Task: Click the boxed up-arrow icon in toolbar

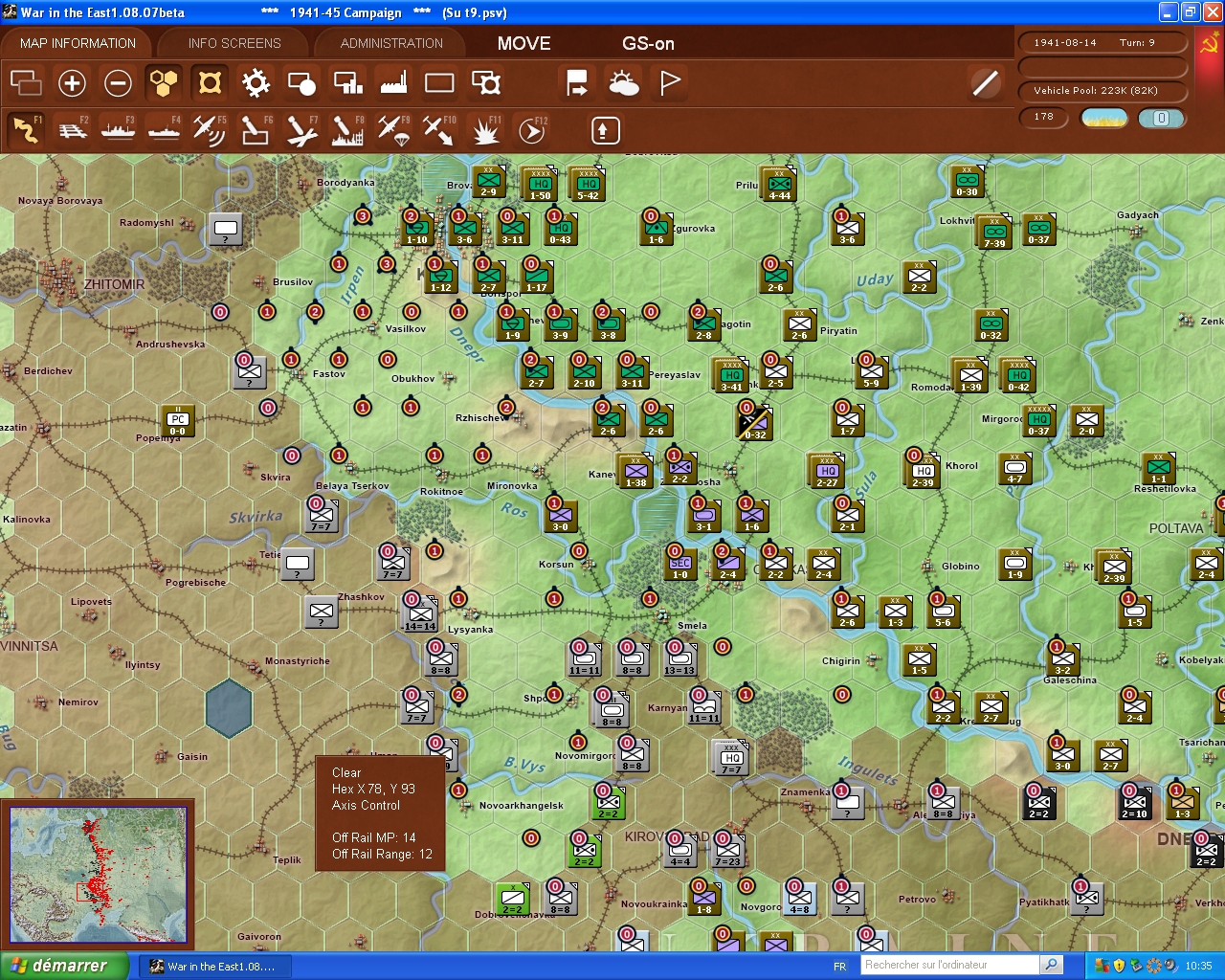Action: click(605, 130)
